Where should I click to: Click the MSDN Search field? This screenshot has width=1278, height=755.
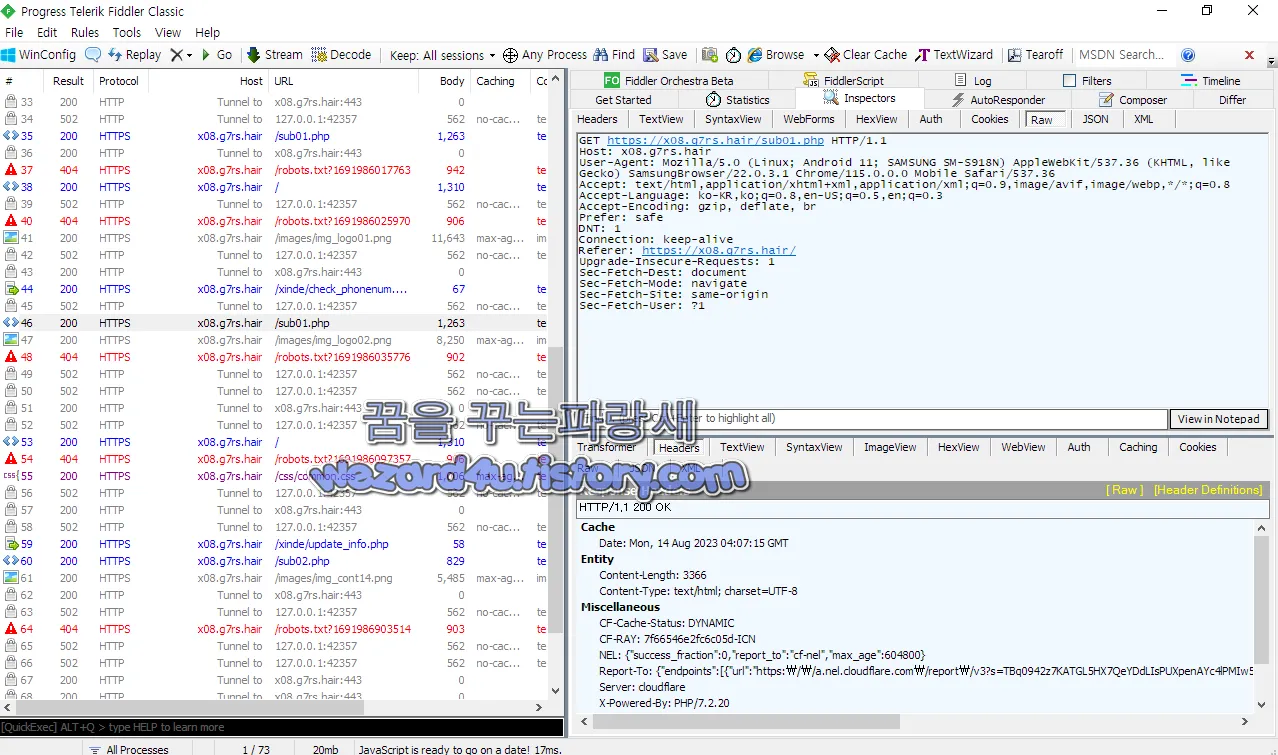point(1122,55)
